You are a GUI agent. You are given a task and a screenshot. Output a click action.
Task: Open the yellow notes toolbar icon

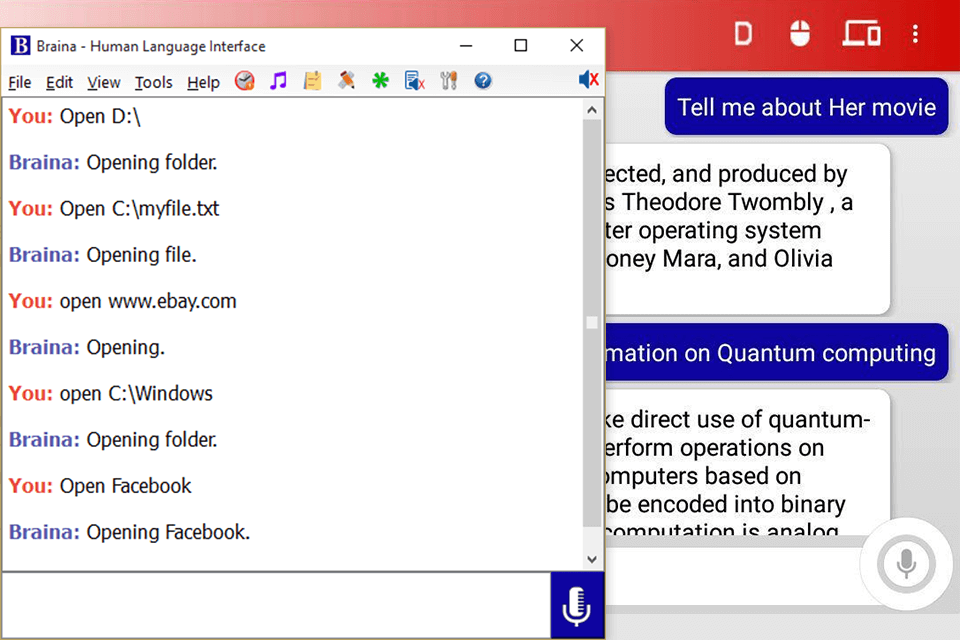point(312,81)
